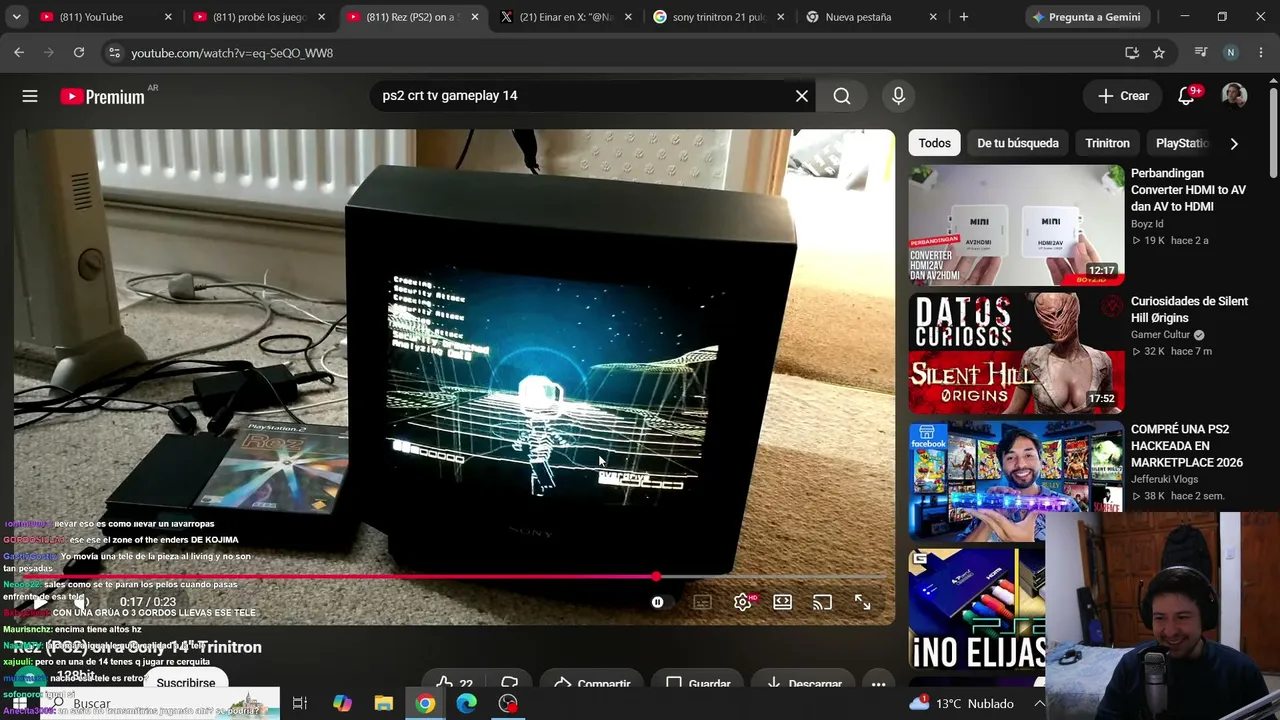
Task: Click the 'Compartir' share button
Action: pyautogui.click(x=592, y=684)
